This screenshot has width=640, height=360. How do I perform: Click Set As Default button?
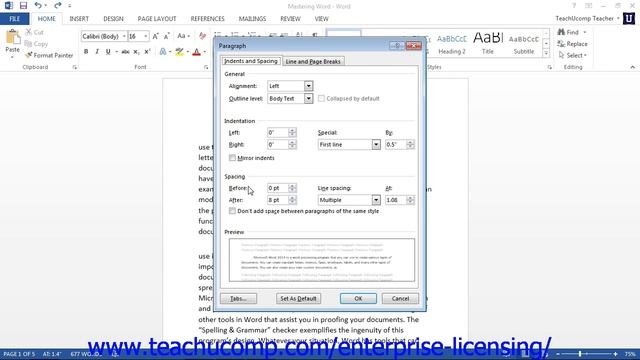point(298,298)
